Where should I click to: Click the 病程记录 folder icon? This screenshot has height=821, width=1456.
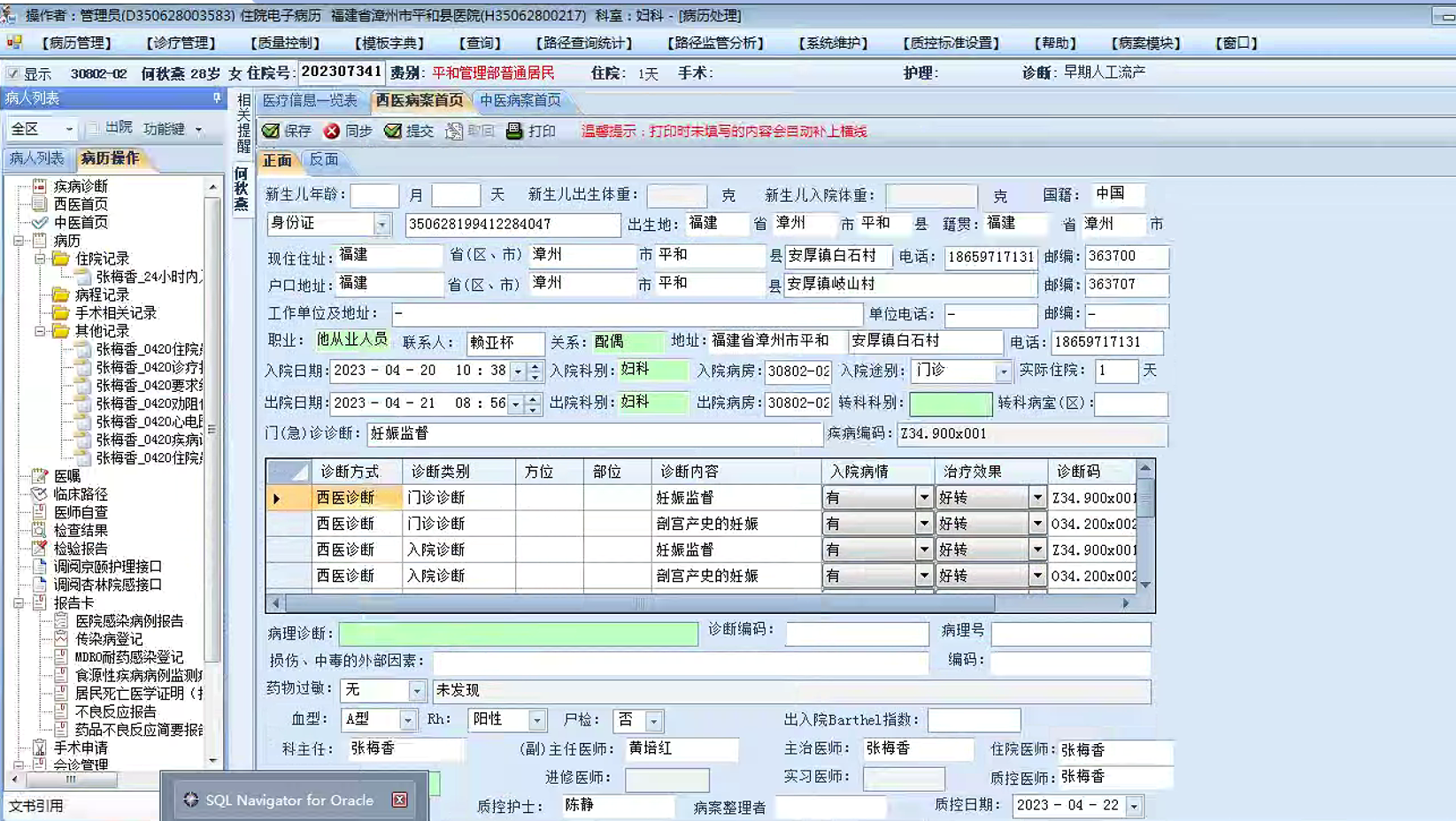point(61,295)
